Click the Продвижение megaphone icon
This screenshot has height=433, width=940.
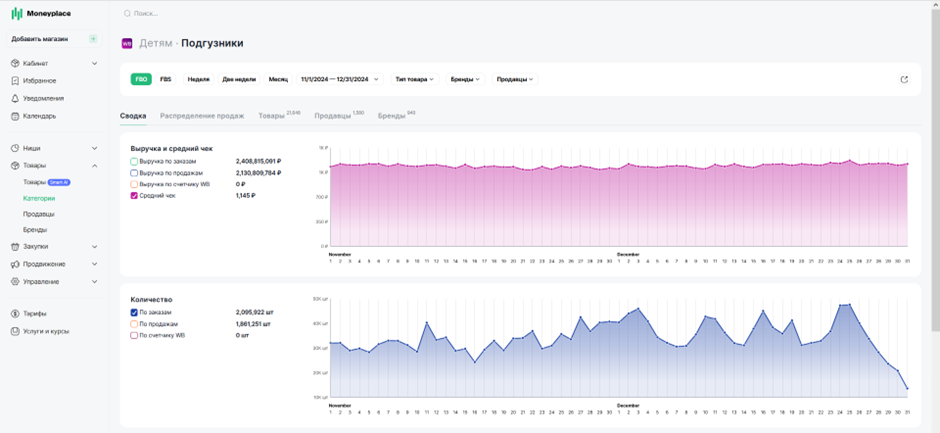click(15, 264)
